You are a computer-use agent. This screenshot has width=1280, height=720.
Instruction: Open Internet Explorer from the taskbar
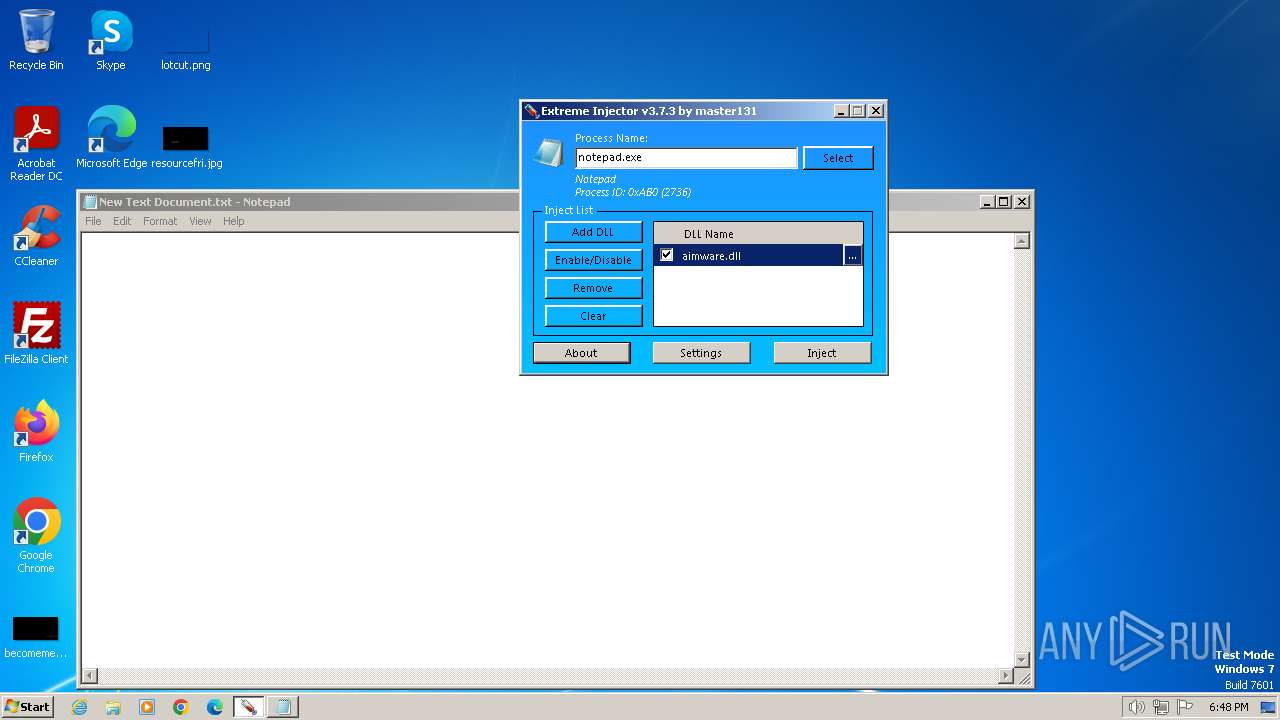(79, 707)
